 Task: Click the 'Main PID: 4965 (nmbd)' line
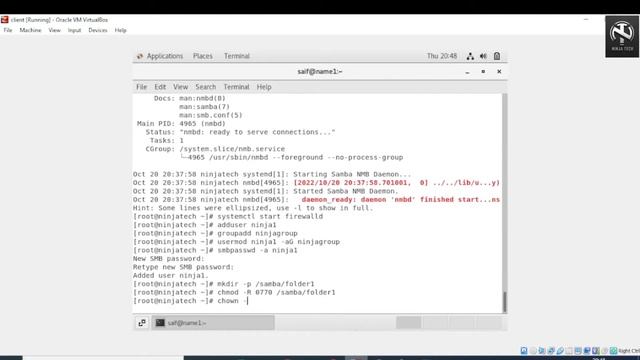(x=181, y=124)
